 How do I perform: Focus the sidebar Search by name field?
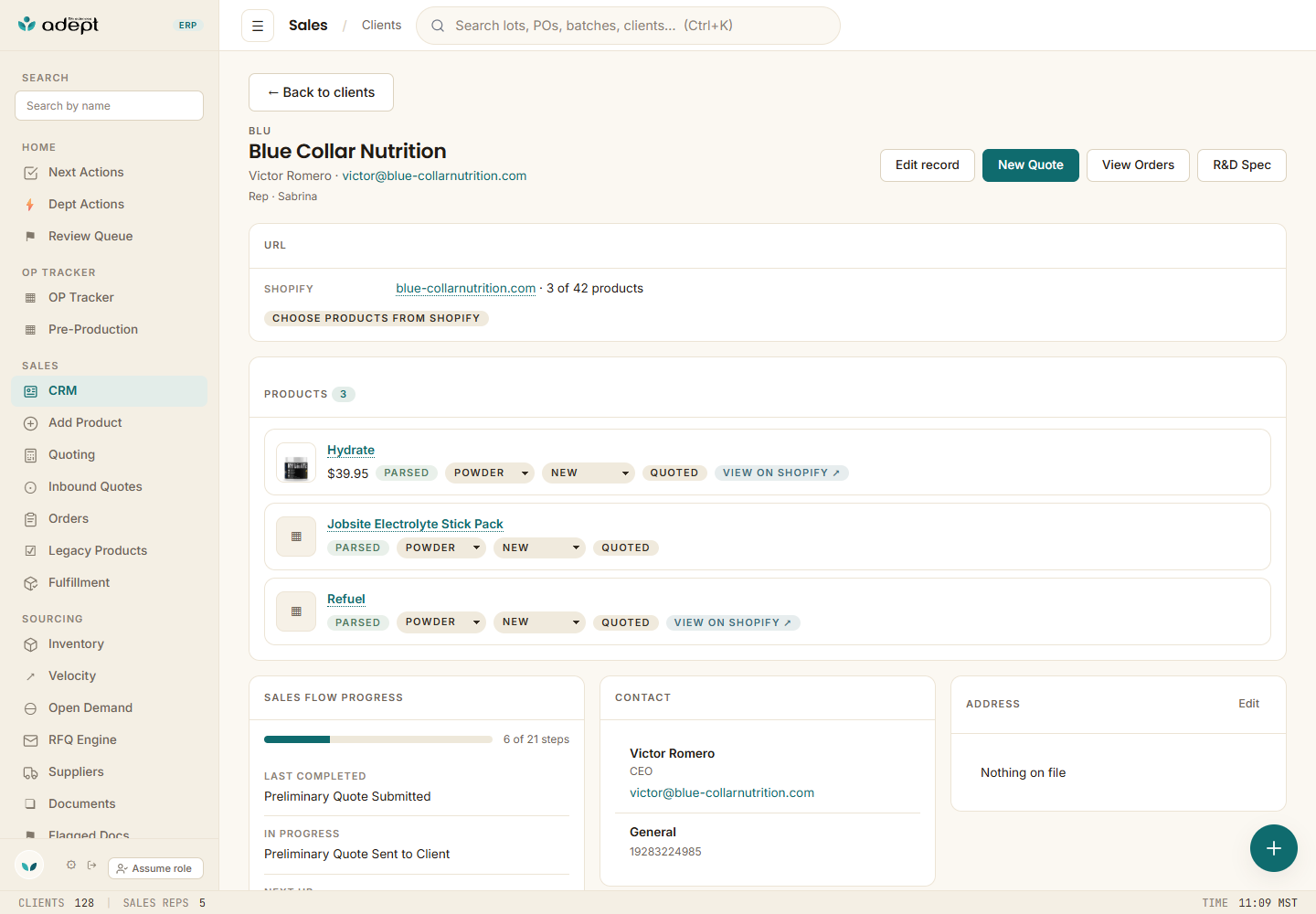(x=110, y=106)
